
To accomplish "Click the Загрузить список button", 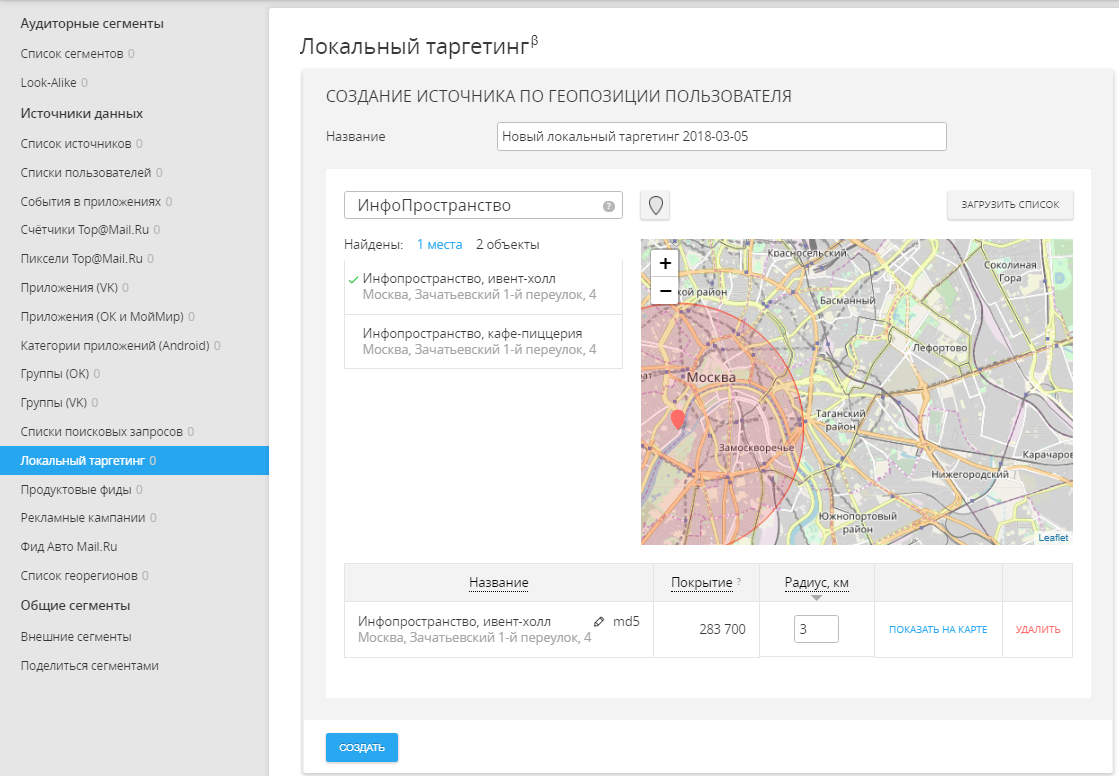I will coord(1010,205).
